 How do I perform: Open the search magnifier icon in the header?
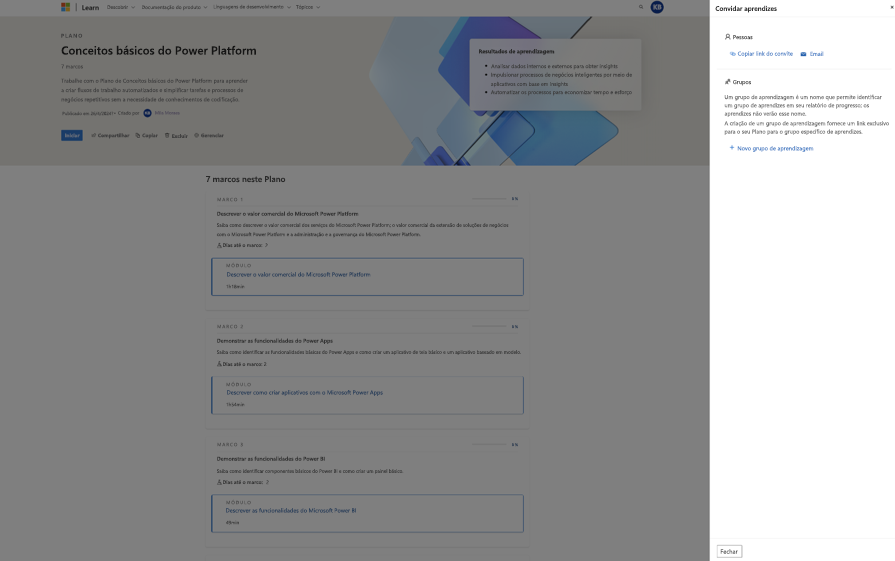(x=640, y=7)
